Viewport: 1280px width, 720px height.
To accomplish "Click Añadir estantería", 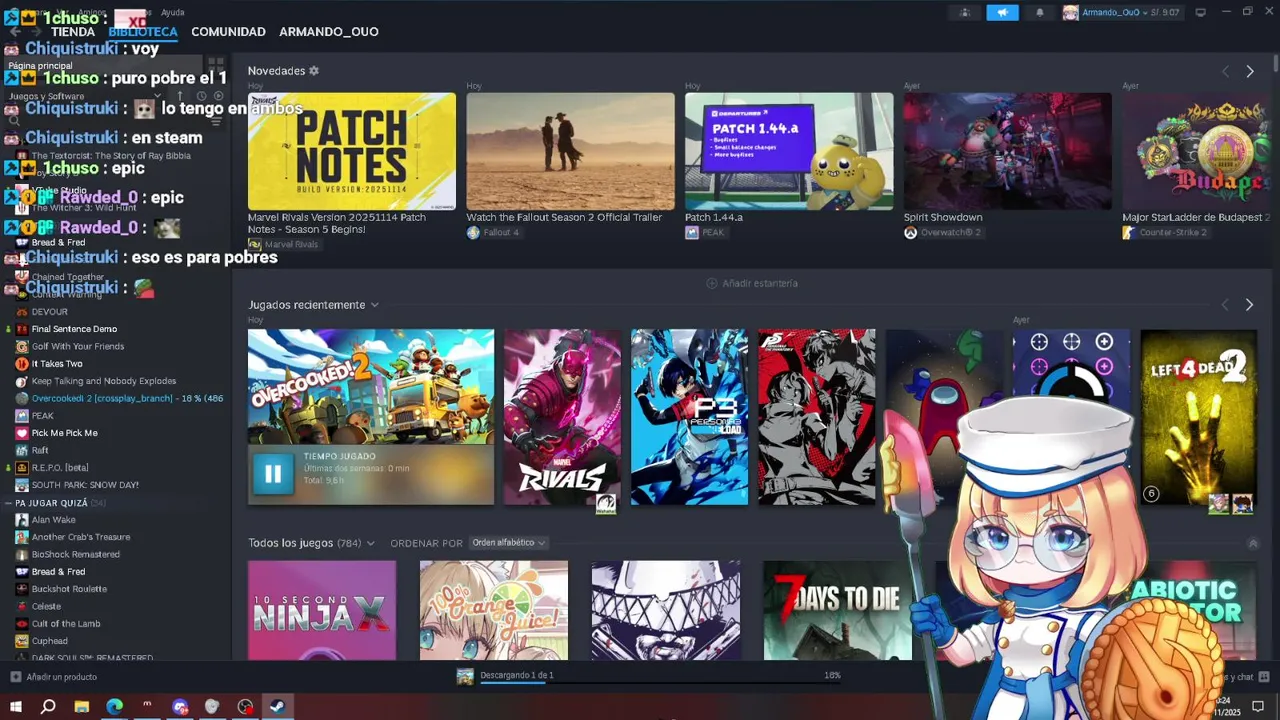I will click(x=752, y=284).
